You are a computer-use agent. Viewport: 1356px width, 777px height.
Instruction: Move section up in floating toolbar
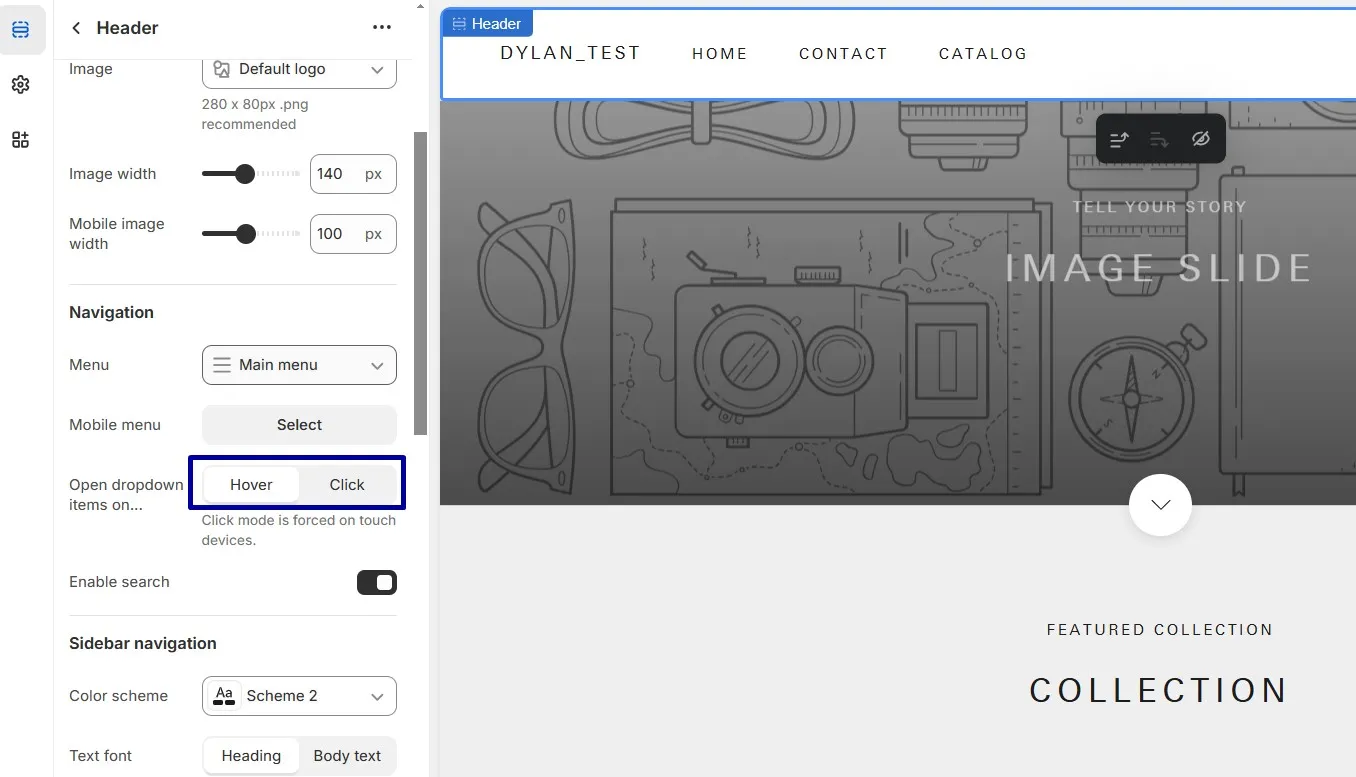(1120, 140)
